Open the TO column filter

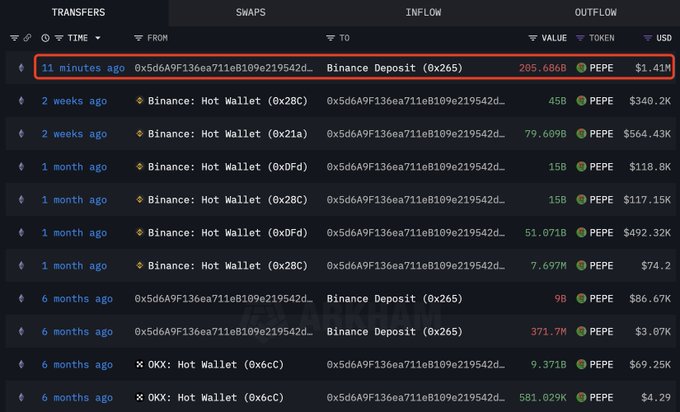tap(330, 38)
